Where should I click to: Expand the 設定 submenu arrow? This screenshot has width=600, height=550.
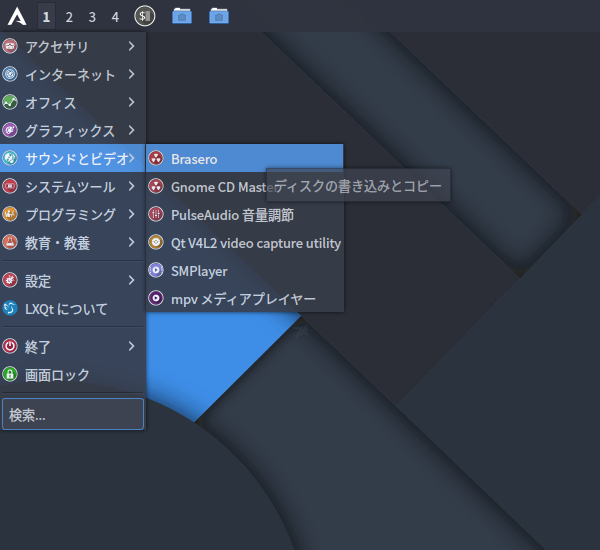coord(132,280)
